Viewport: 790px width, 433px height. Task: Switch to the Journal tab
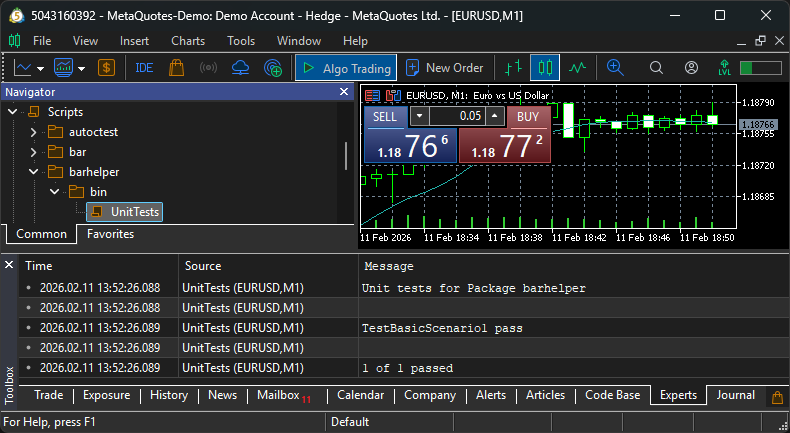735,395
